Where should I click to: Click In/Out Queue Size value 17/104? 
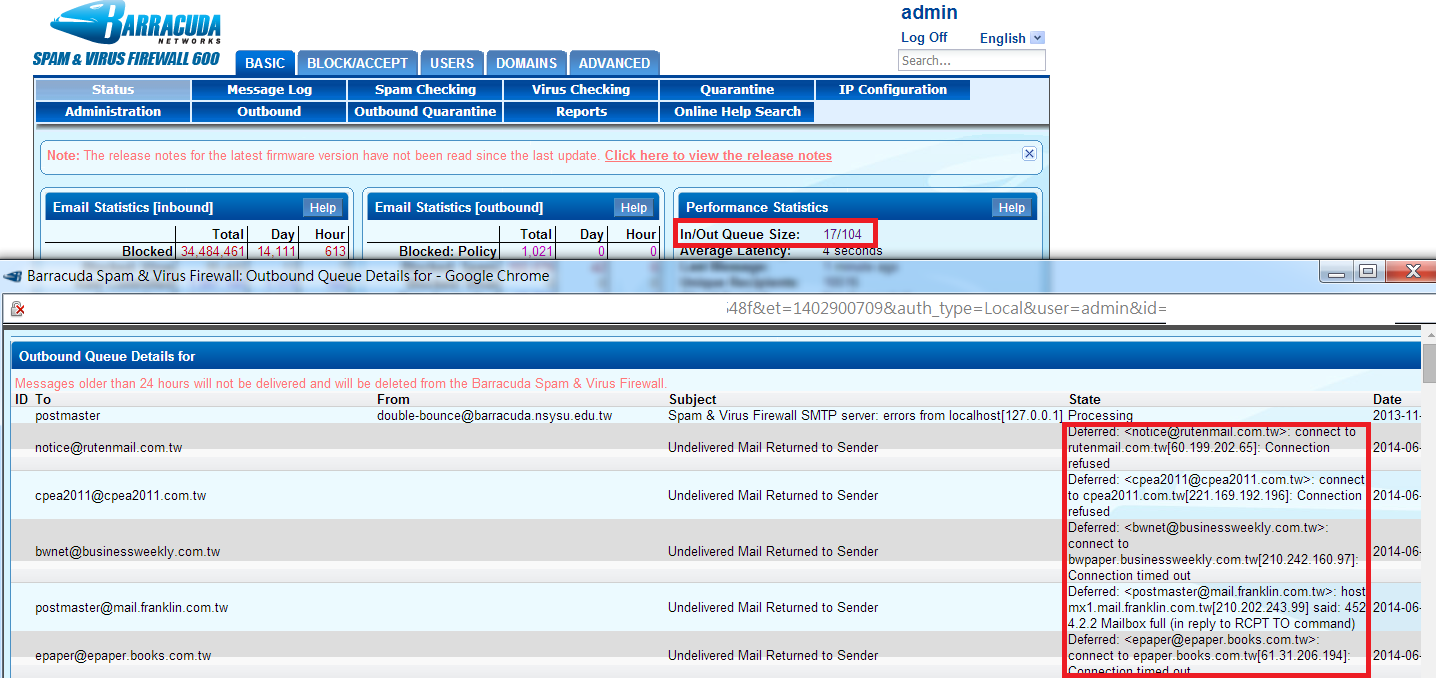(x=842, y=234)
